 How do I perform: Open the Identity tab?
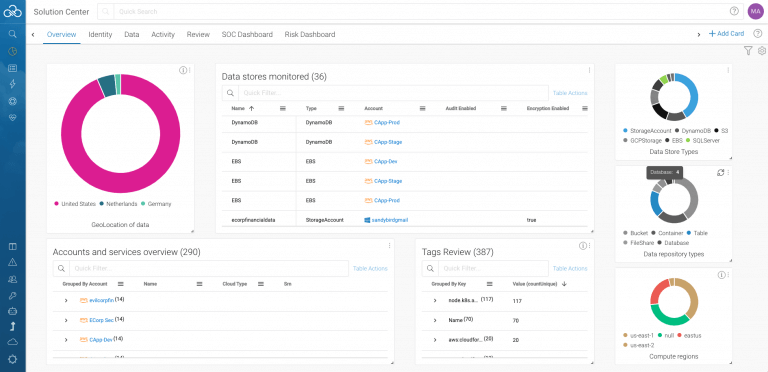(x=100, y=34)
